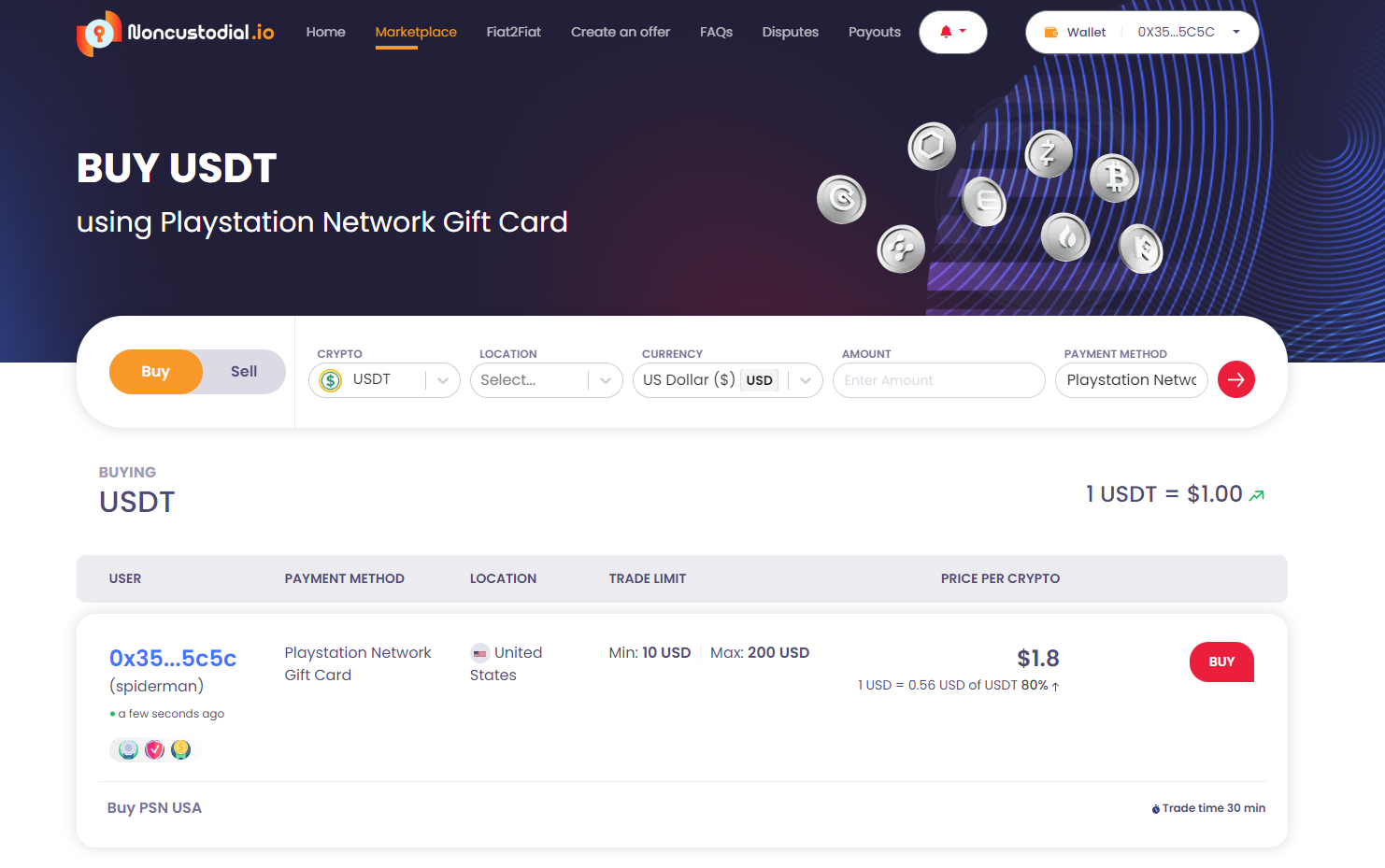Click the Payment Method column header

coord(345,579)
